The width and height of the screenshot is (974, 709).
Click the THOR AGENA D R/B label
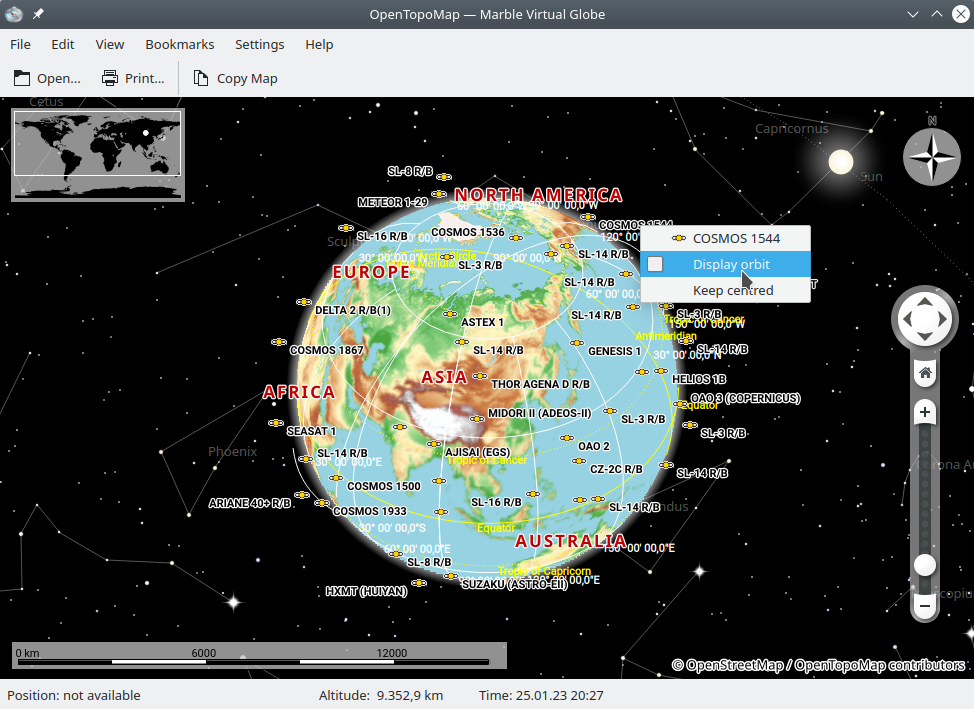(x=540, y=384)
